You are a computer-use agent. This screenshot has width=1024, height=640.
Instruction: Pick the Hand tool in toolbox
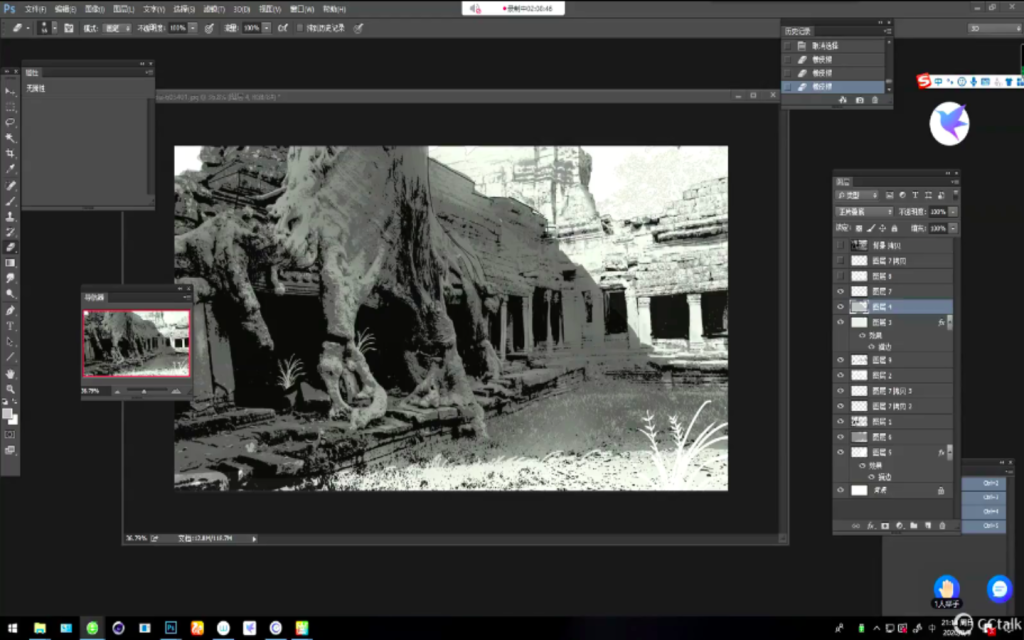(11, 373)
